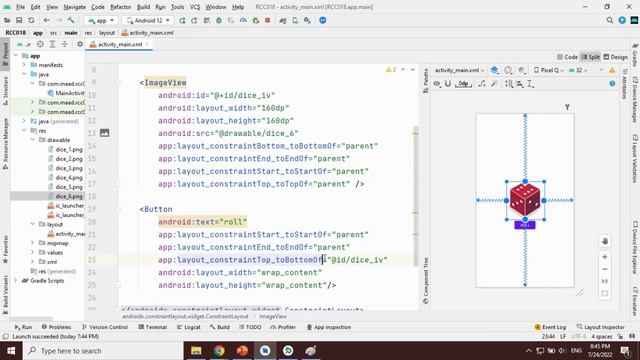Click the Infer Constraints wand icon
The image size is (640, 360).
point(494,84)
